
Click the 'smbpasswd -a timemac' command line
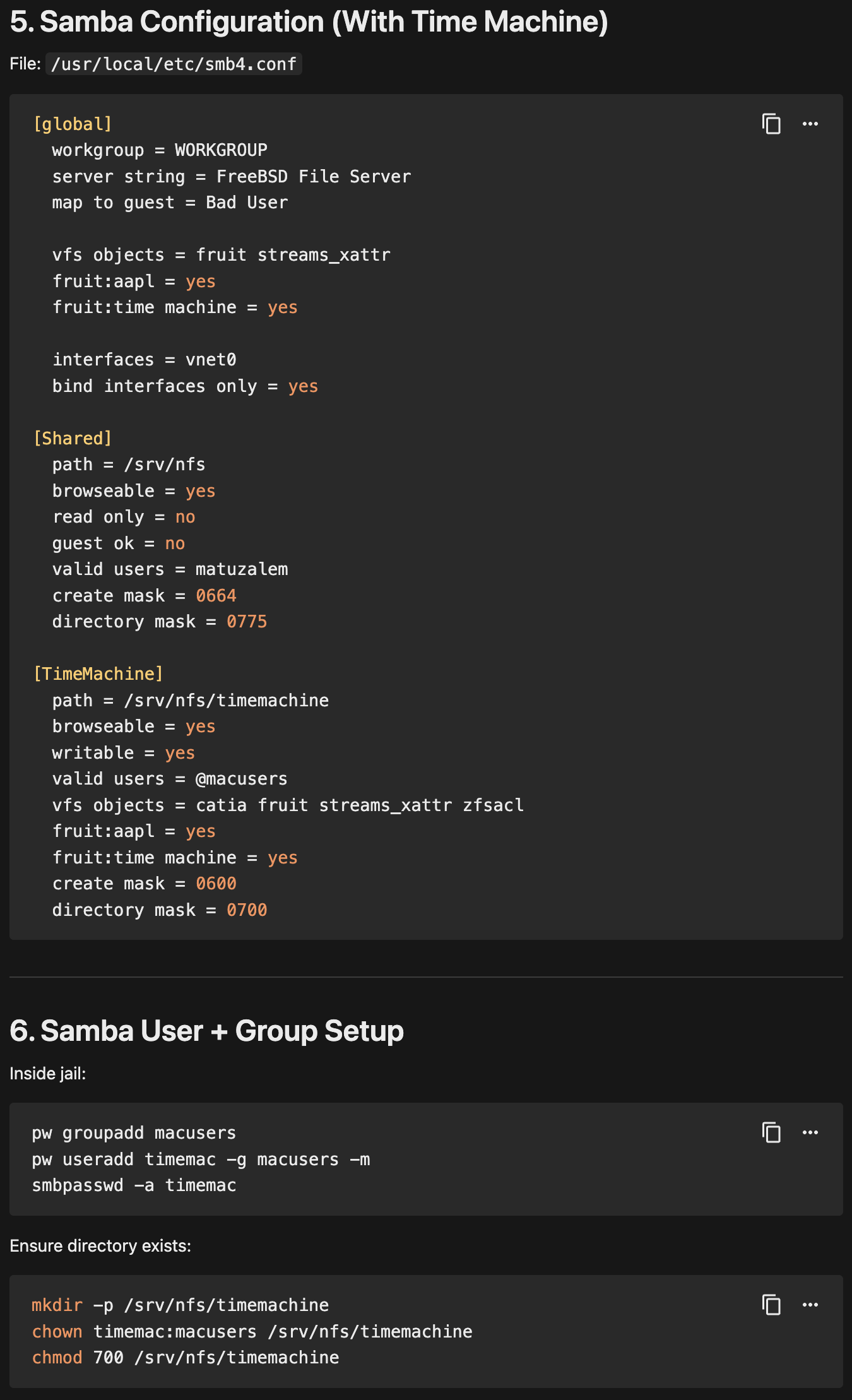tap(134, 1185)
